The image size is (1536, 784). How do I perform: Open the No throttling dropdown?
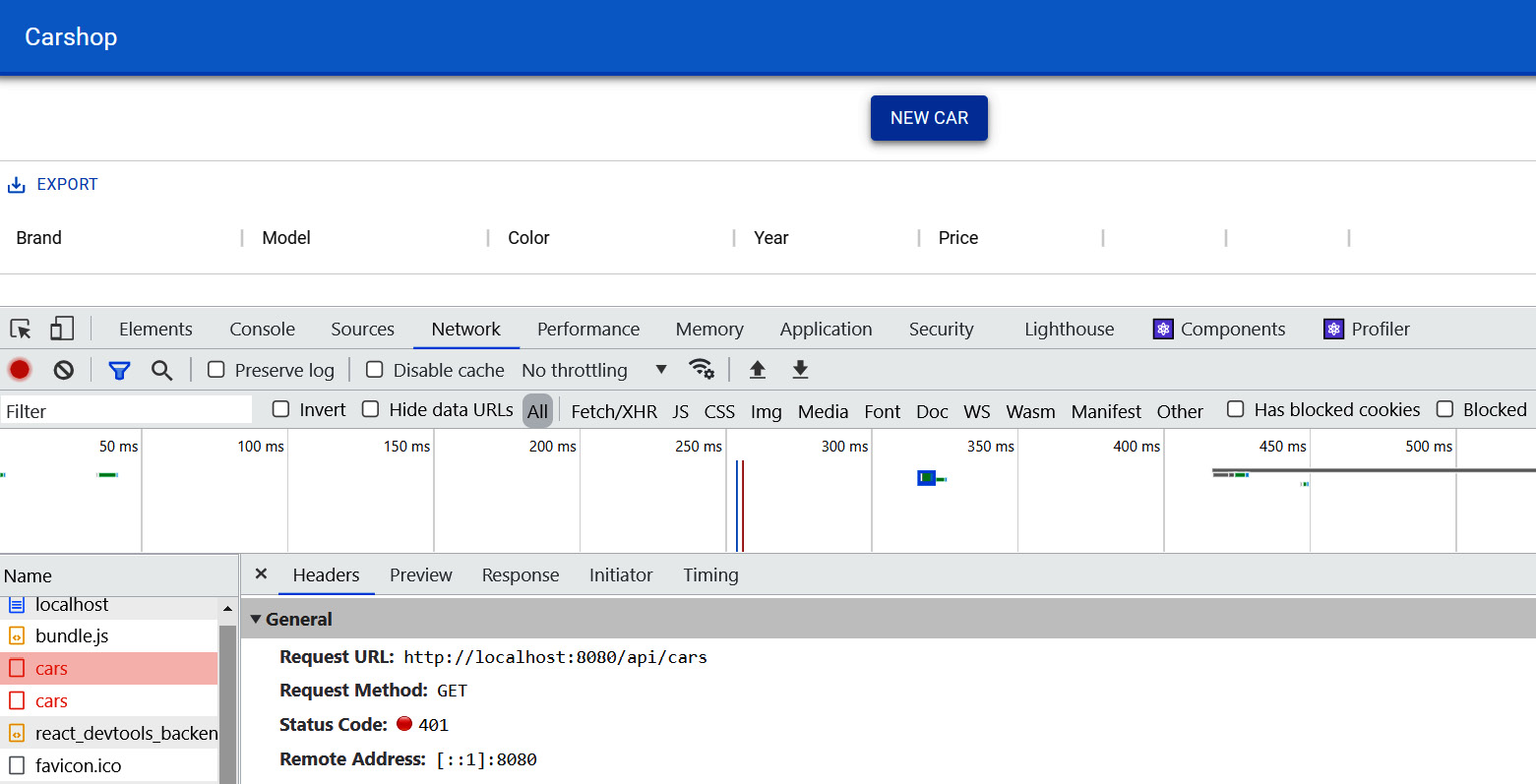pos(595,370)
